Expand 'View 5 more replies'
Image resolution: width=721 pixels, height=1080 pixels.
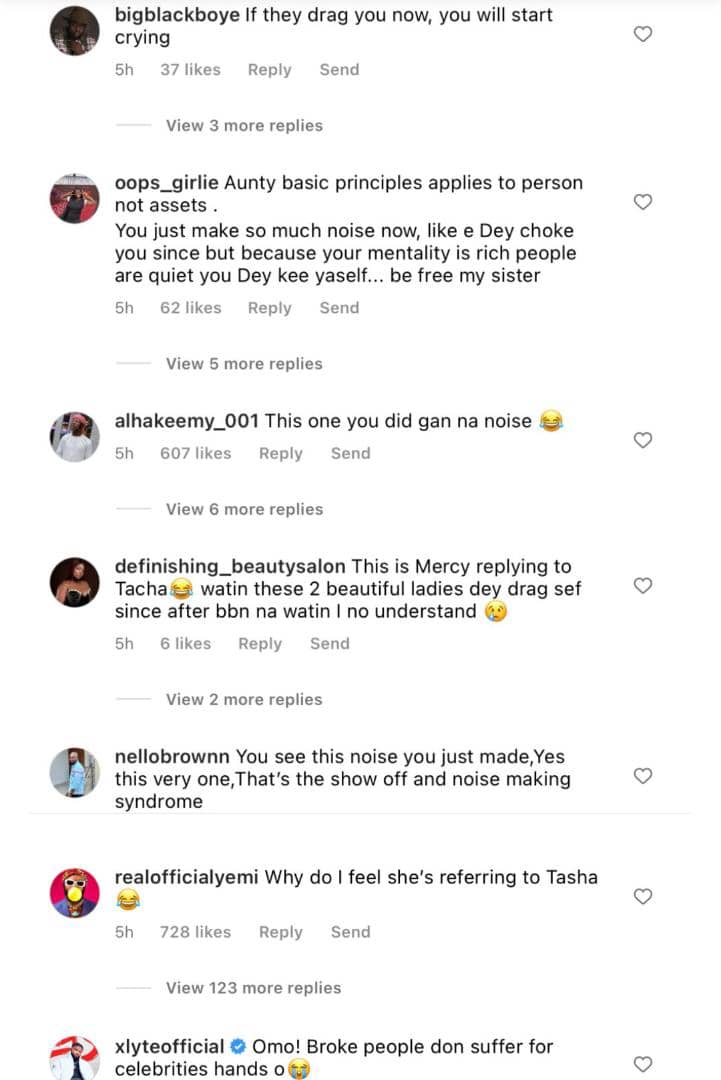(x=244, y=364)
